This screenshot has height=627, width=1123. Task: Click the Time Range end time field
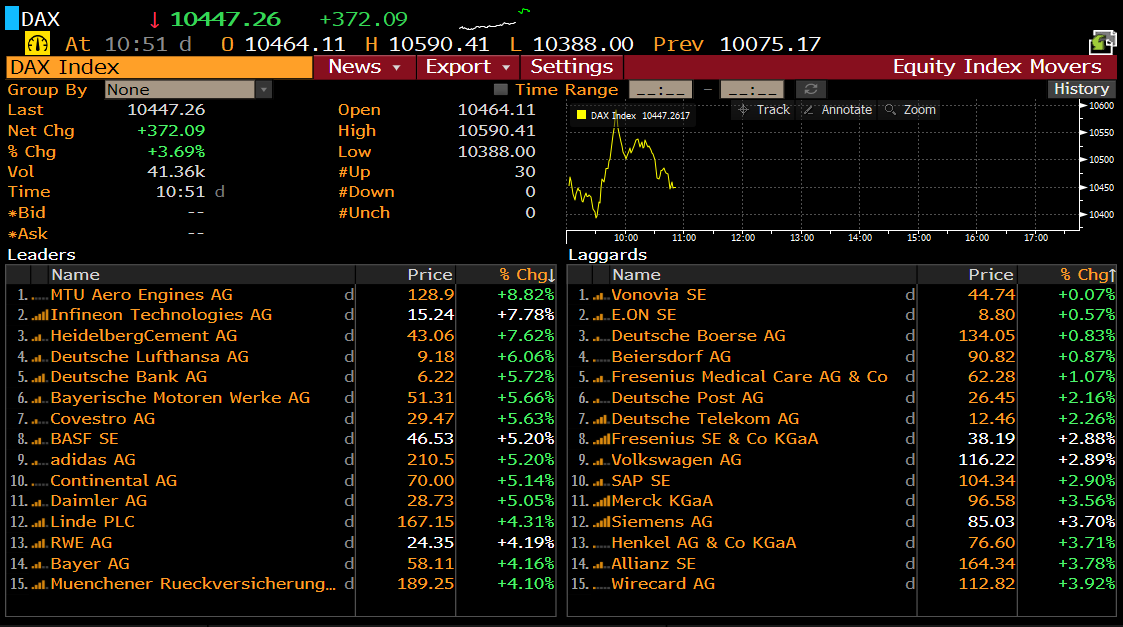pos(752,90)
